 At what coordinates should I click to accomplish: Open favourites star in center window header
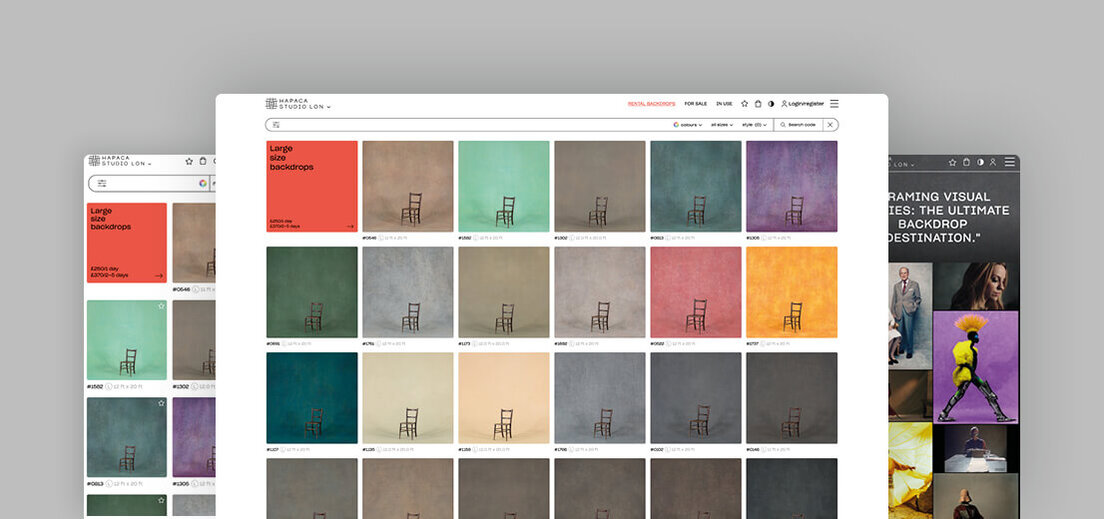744,104
